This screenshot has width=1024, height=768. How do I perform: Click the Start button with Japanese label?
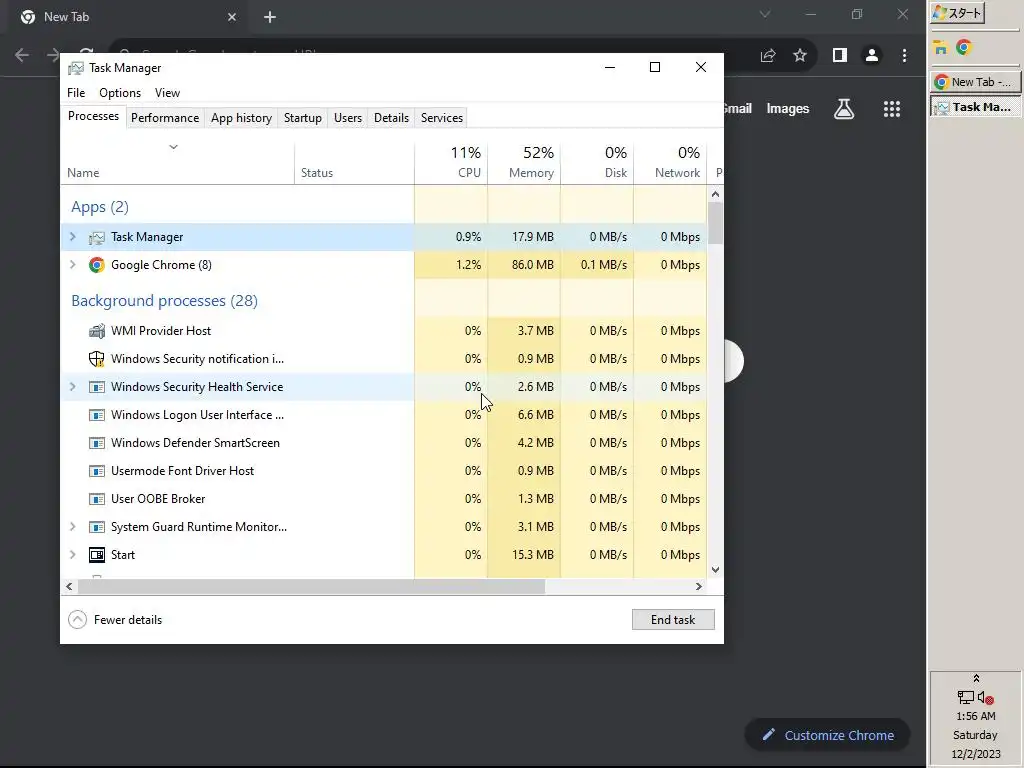click(957, 13)
